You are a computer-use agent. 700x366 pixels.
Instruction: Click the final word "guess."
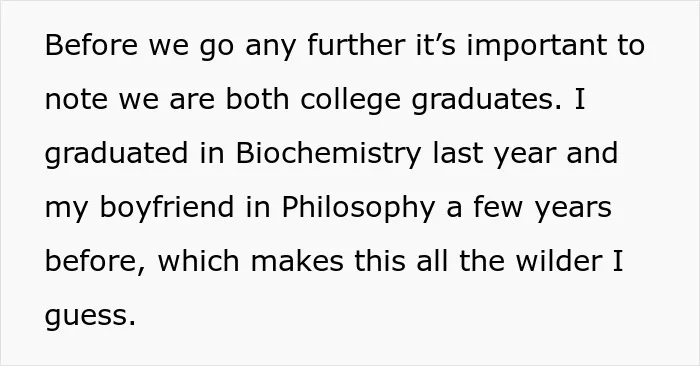[x=90, y=316]
